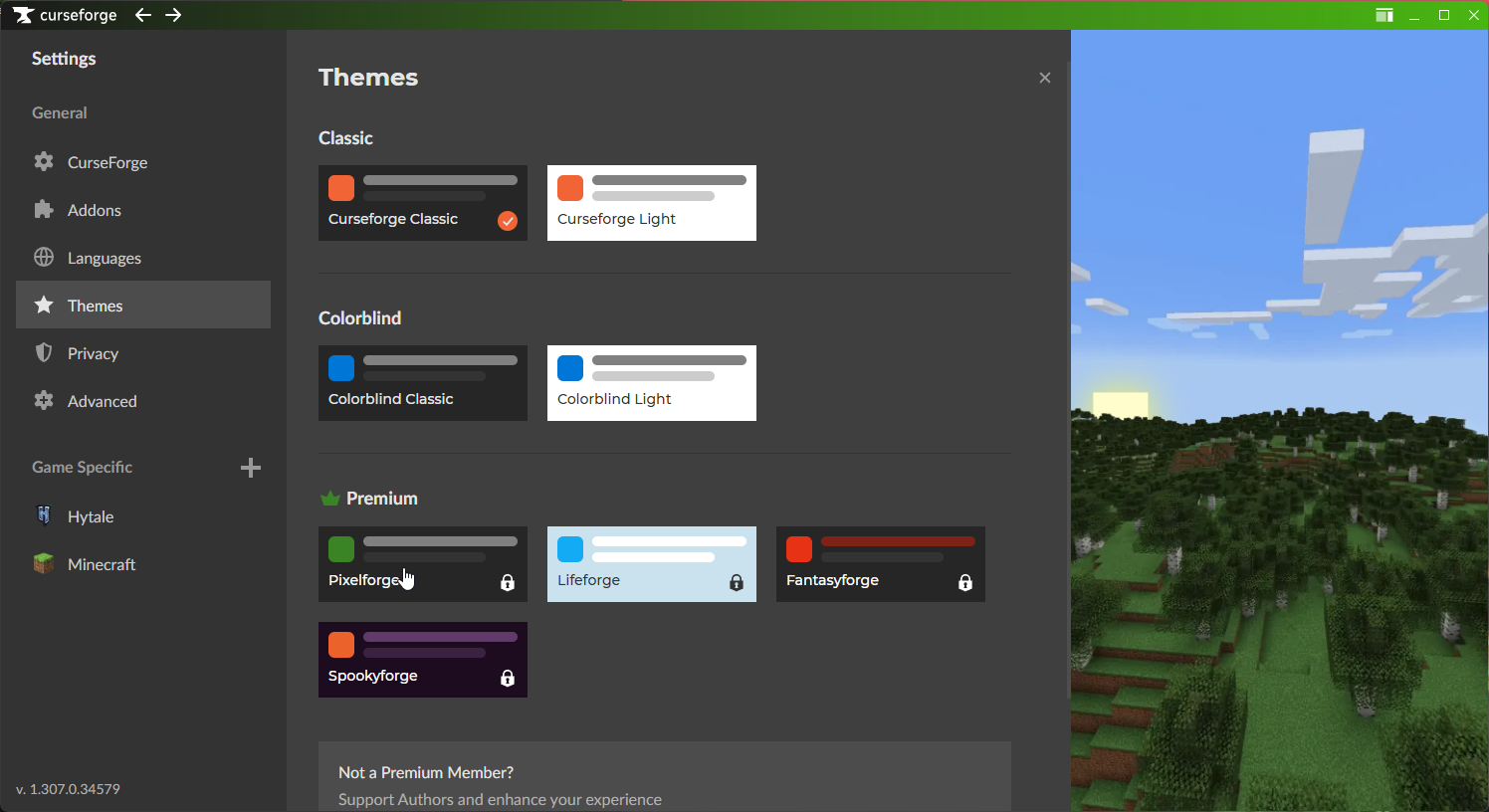Viewport: 1489px width, 812px height.
Task: Click the lock icon on Spookyforge
Action: coord(508,678)
